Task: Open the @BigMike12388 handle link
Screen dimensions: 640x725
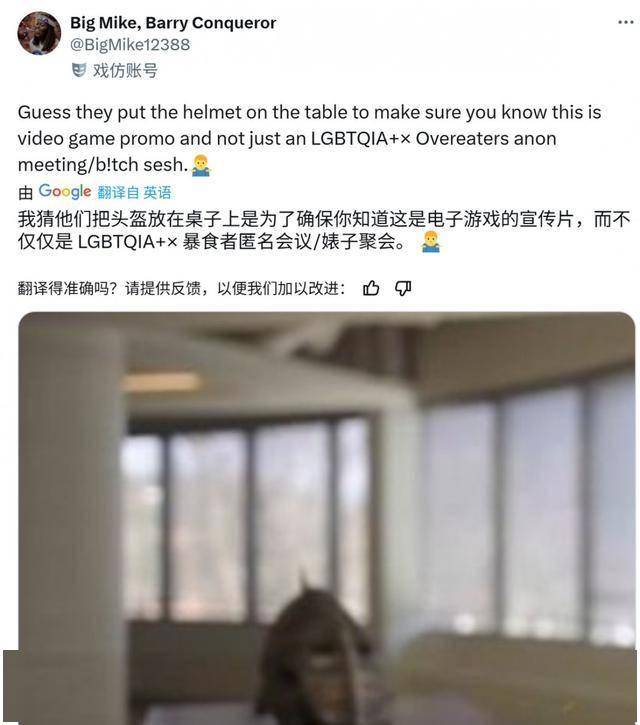Action: pyautogui.click(x=130, y=44)
